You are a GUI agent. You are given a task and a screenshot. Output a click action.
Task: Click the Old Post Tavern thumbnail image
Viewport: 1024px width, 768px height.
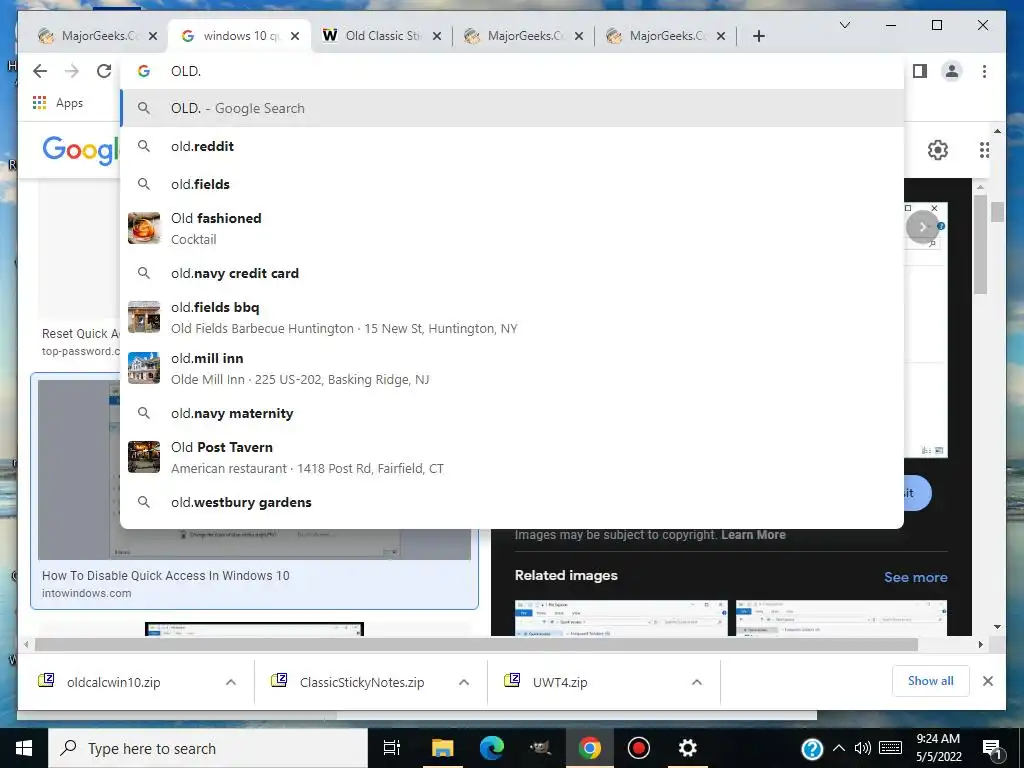tap(144, 456)
